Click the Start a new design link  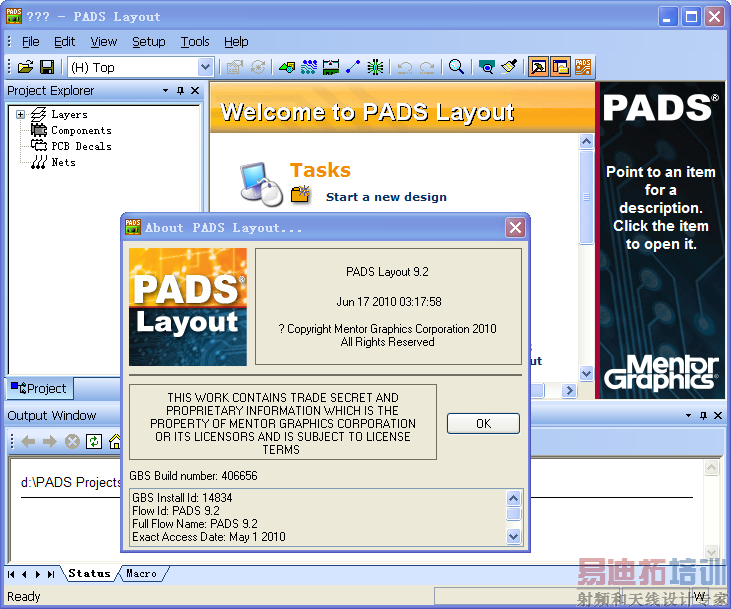(x=386, y=197)
